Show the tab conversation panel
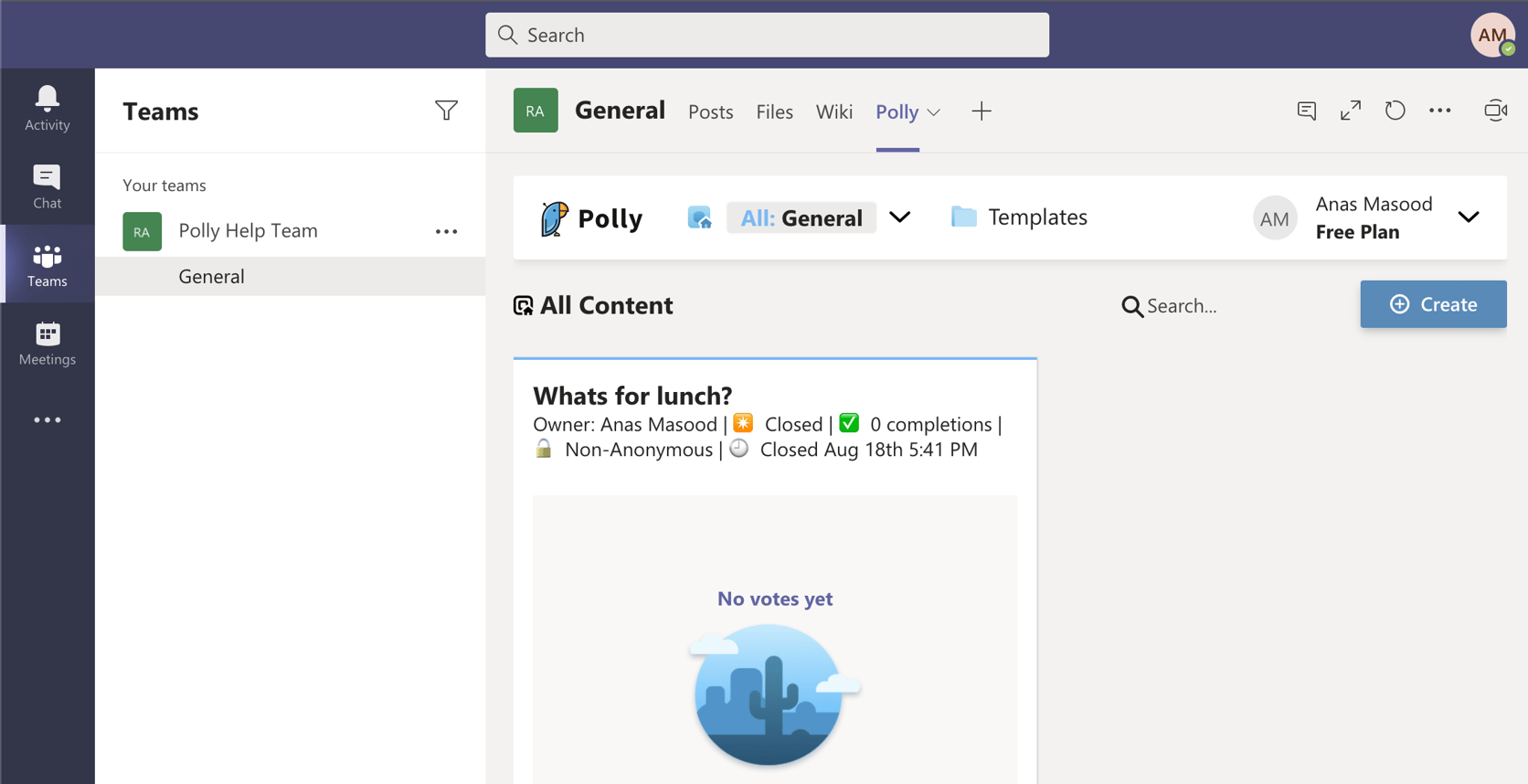 click(1306, 110)
